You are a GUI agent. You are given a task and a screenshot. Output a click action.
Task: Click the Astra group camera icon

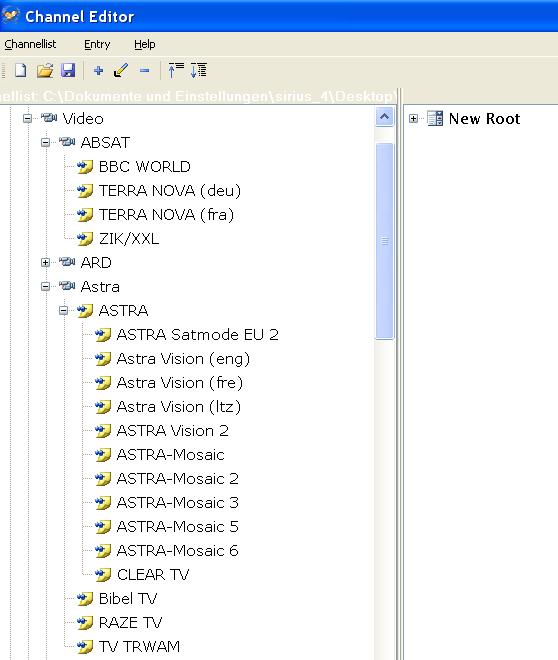[67, 286]
